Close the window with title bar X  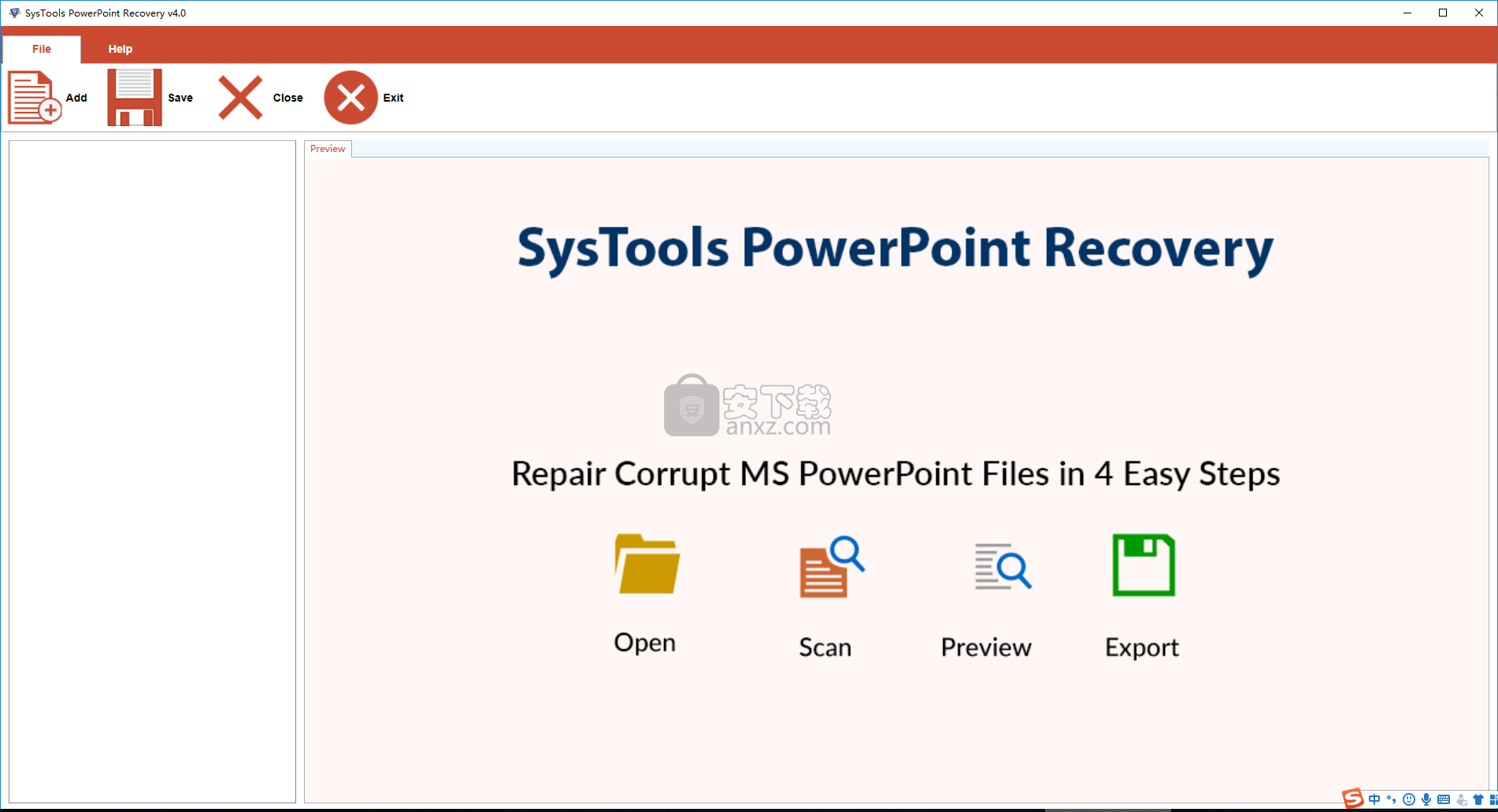click(1479, 13)
